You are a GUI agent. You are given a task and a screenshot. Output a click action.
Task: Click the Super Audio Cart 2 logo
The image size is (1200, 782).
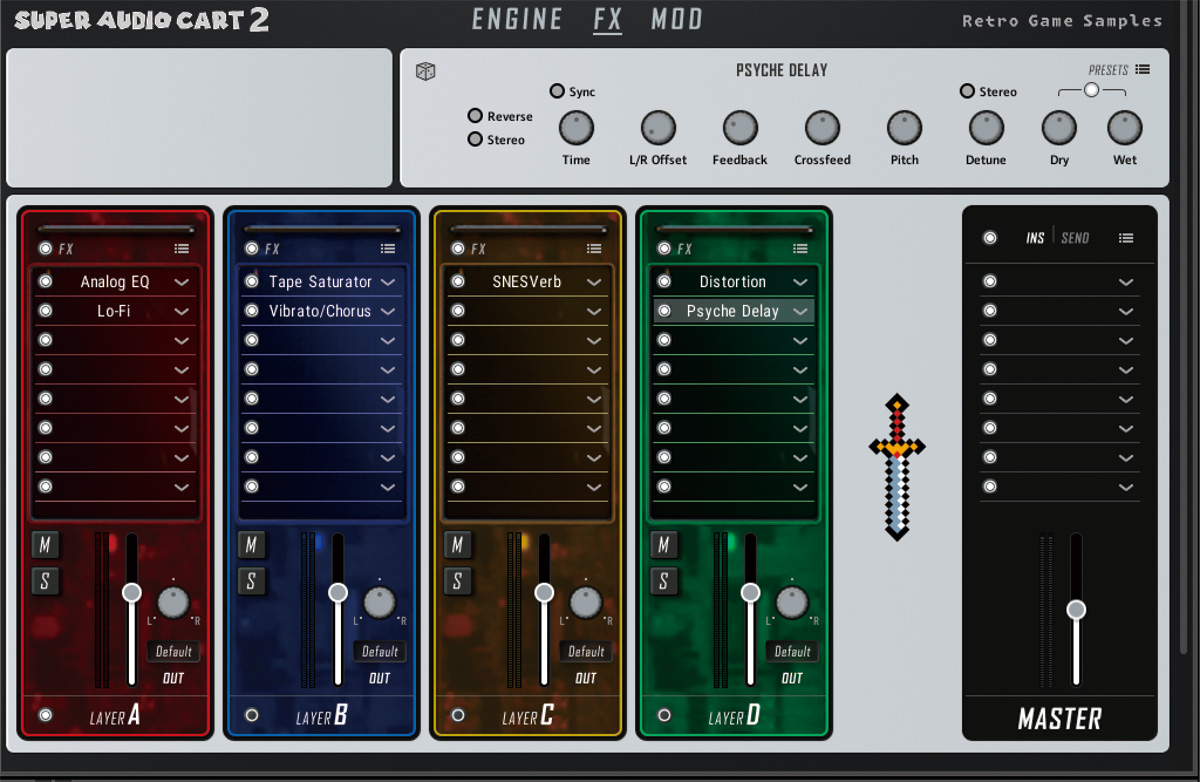142,19
